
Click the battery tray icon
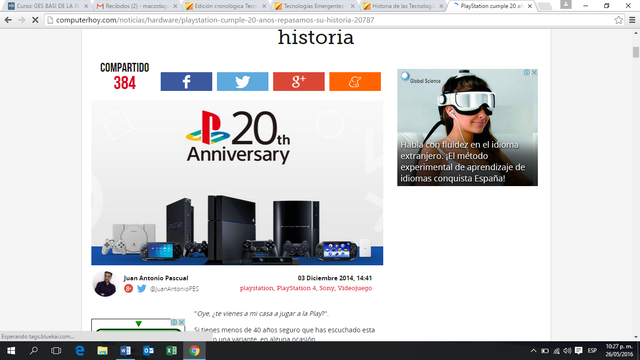coord(545,351)
